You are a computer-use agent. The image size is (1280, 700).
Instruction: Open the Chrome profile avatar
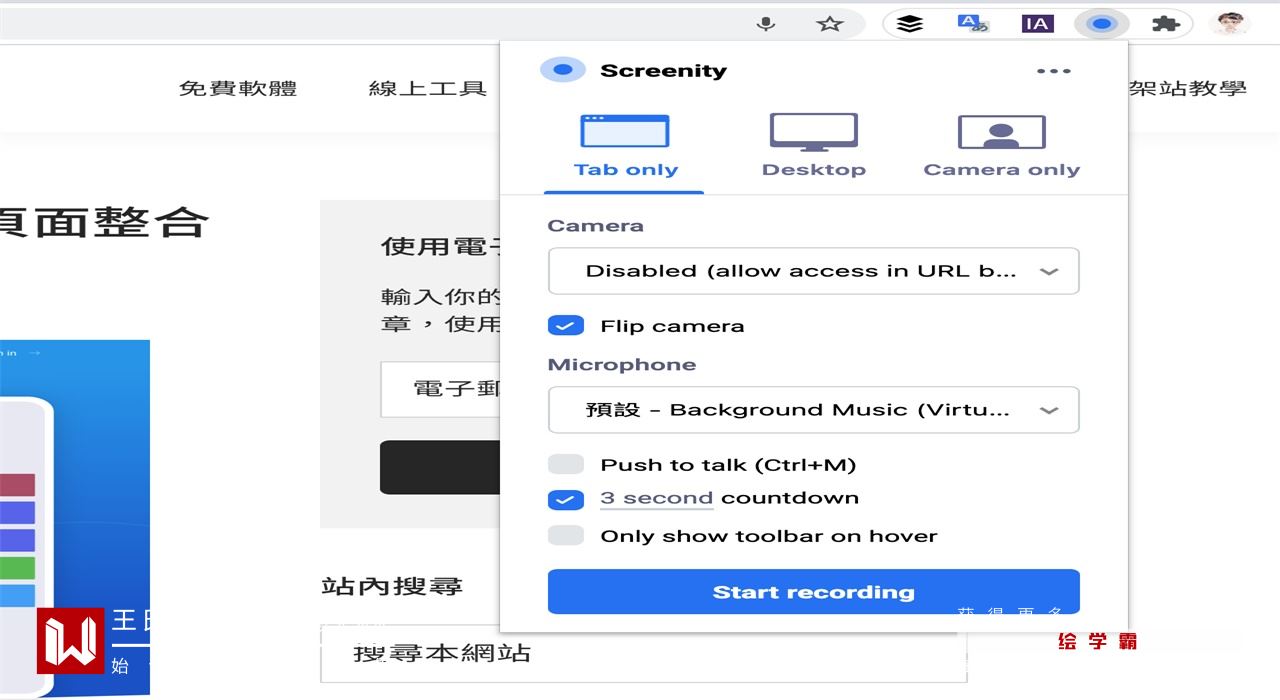point(1228,24)
